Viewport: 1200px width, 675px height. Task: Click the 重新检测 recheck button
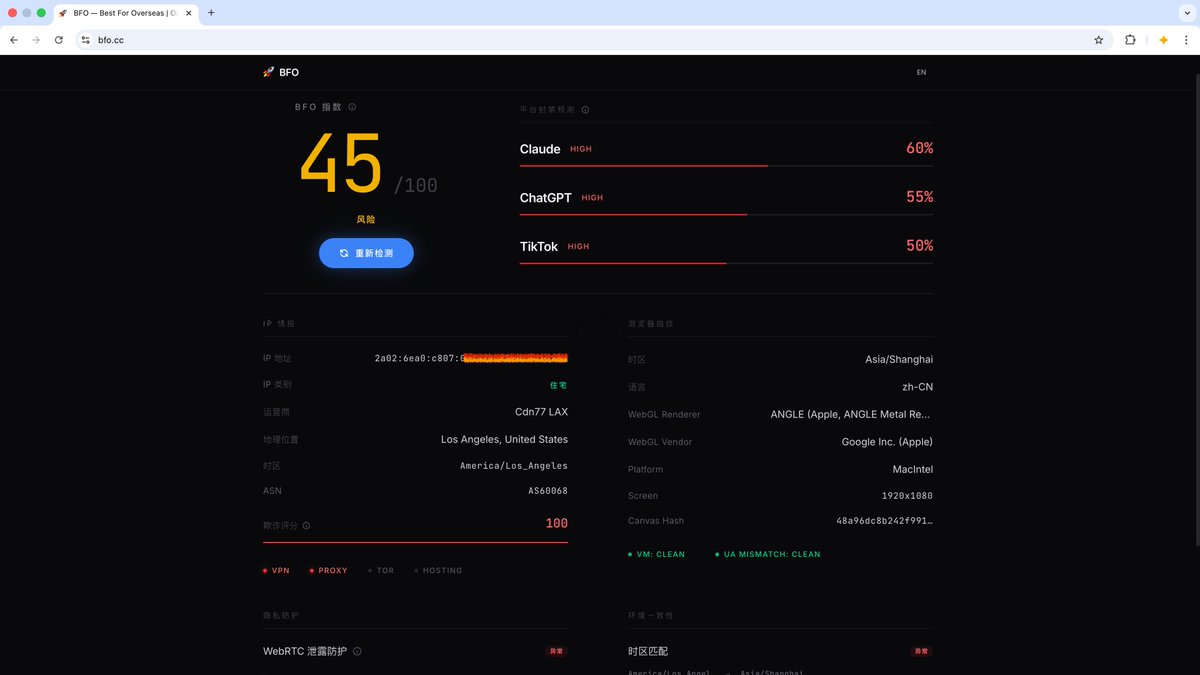click(x=366, y=253)
